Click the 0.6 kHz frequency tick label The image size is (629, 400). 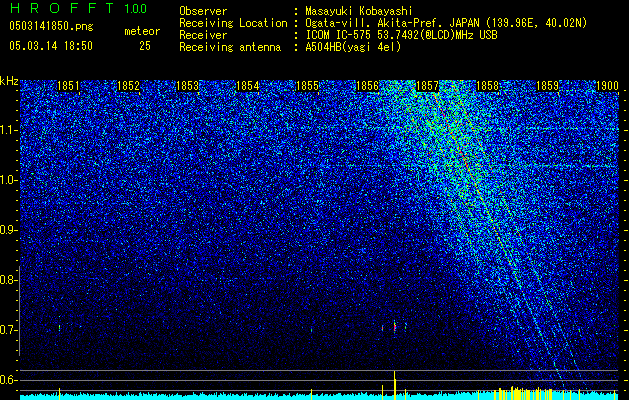[x=8, y=380]
